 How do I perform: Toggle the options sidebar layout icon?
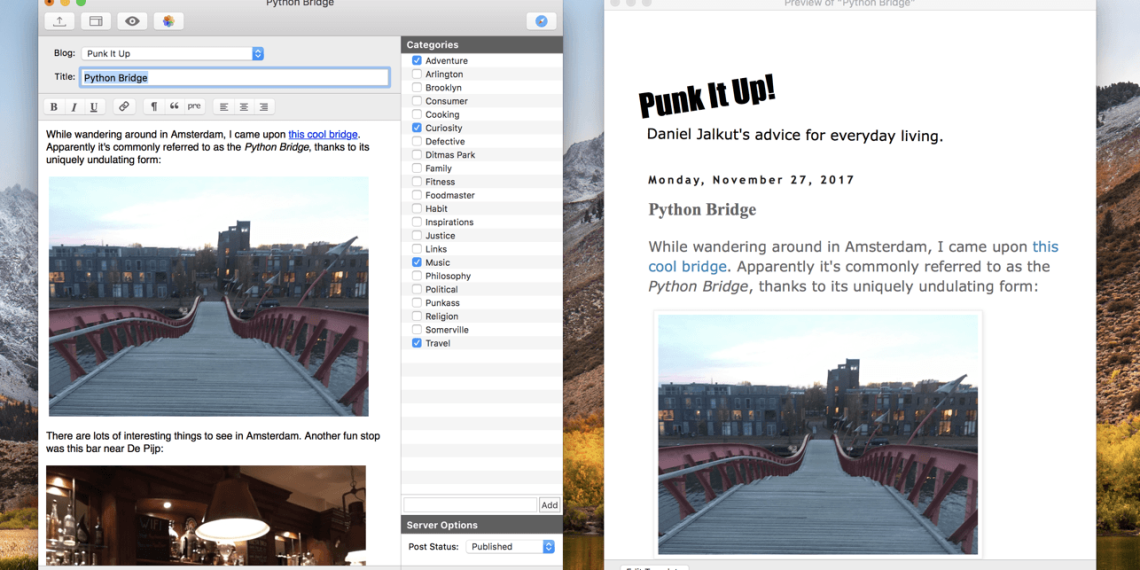click(x=96, y=21)
